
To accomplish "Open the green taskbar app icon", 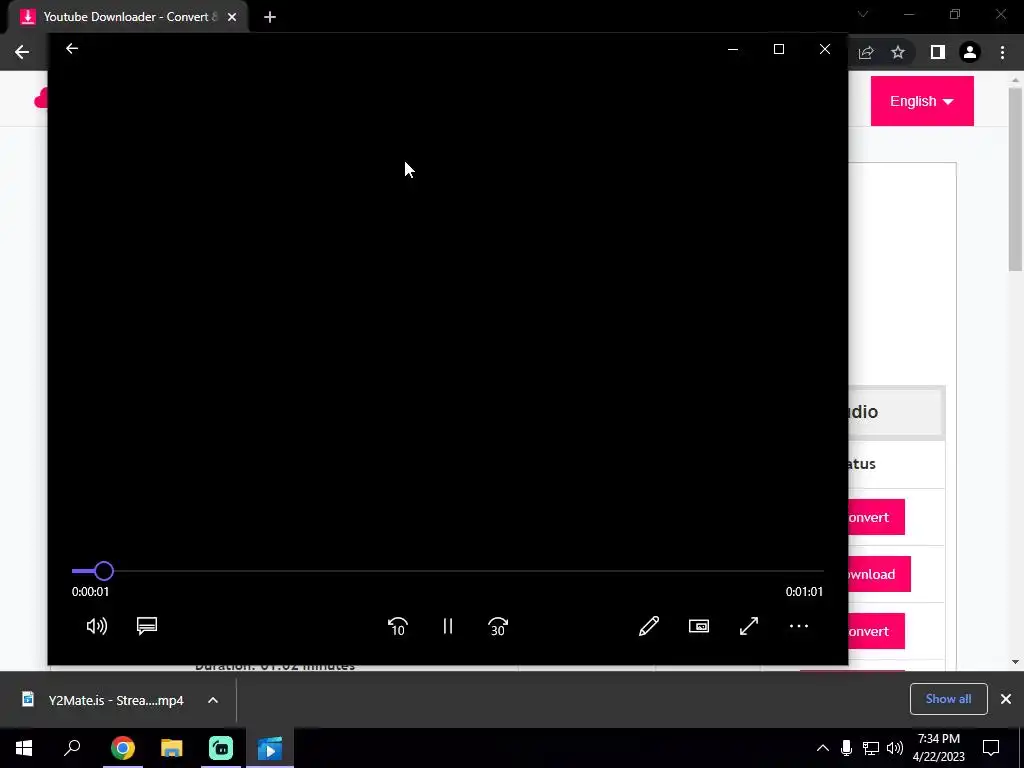I will 221,748.
